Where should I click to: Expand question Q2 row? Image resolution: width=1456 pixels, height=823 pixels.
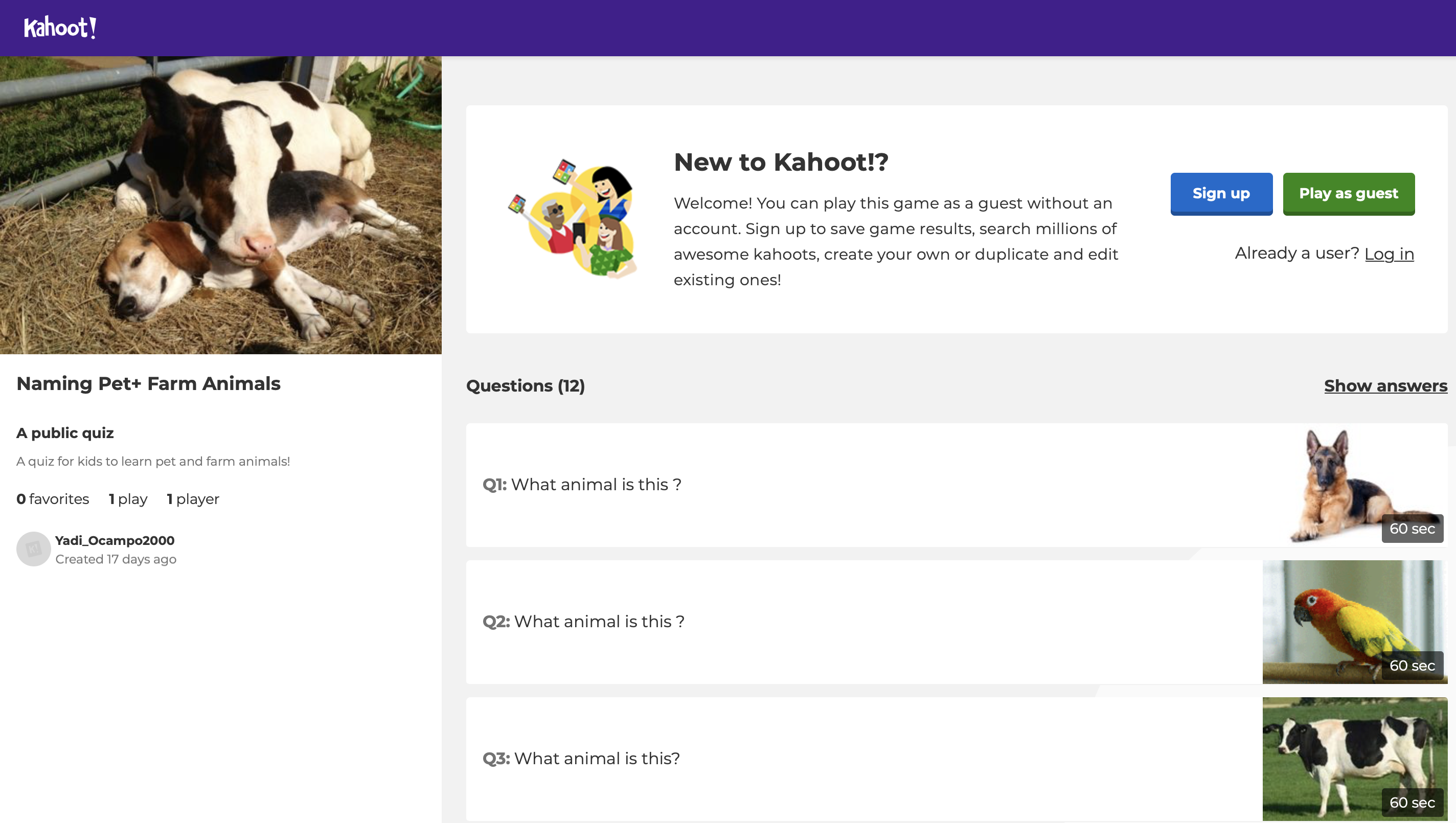click(848, 622)
